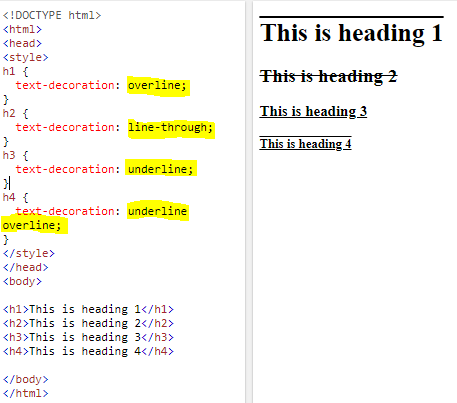The height and width of the screenshot is (403, 457).
Task: Click the struck-through heading 2 in the preview
Action: tap(328, 76)
